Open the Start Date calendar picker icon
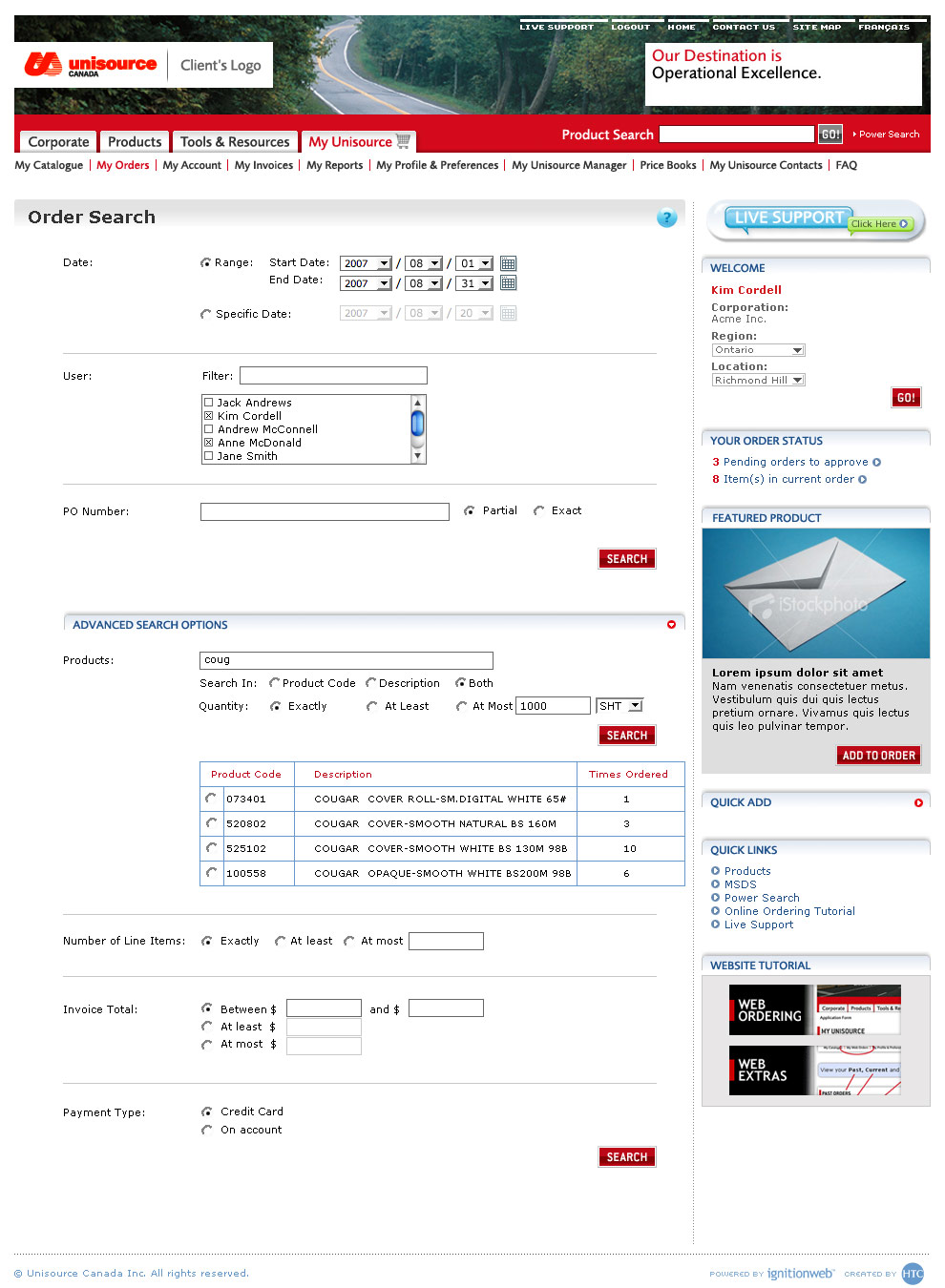945x1288 pixels. pos(508,263)
